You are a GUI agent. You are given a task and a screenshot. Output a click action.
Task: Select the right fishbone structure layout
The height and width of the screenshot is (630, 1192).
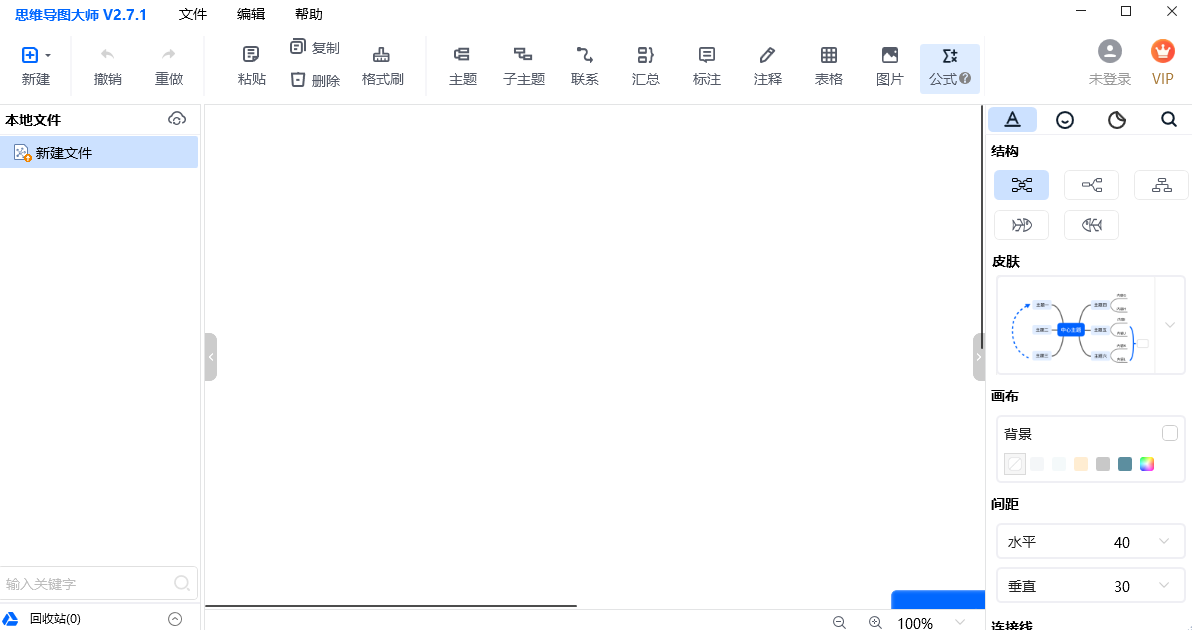(1021, 225)
